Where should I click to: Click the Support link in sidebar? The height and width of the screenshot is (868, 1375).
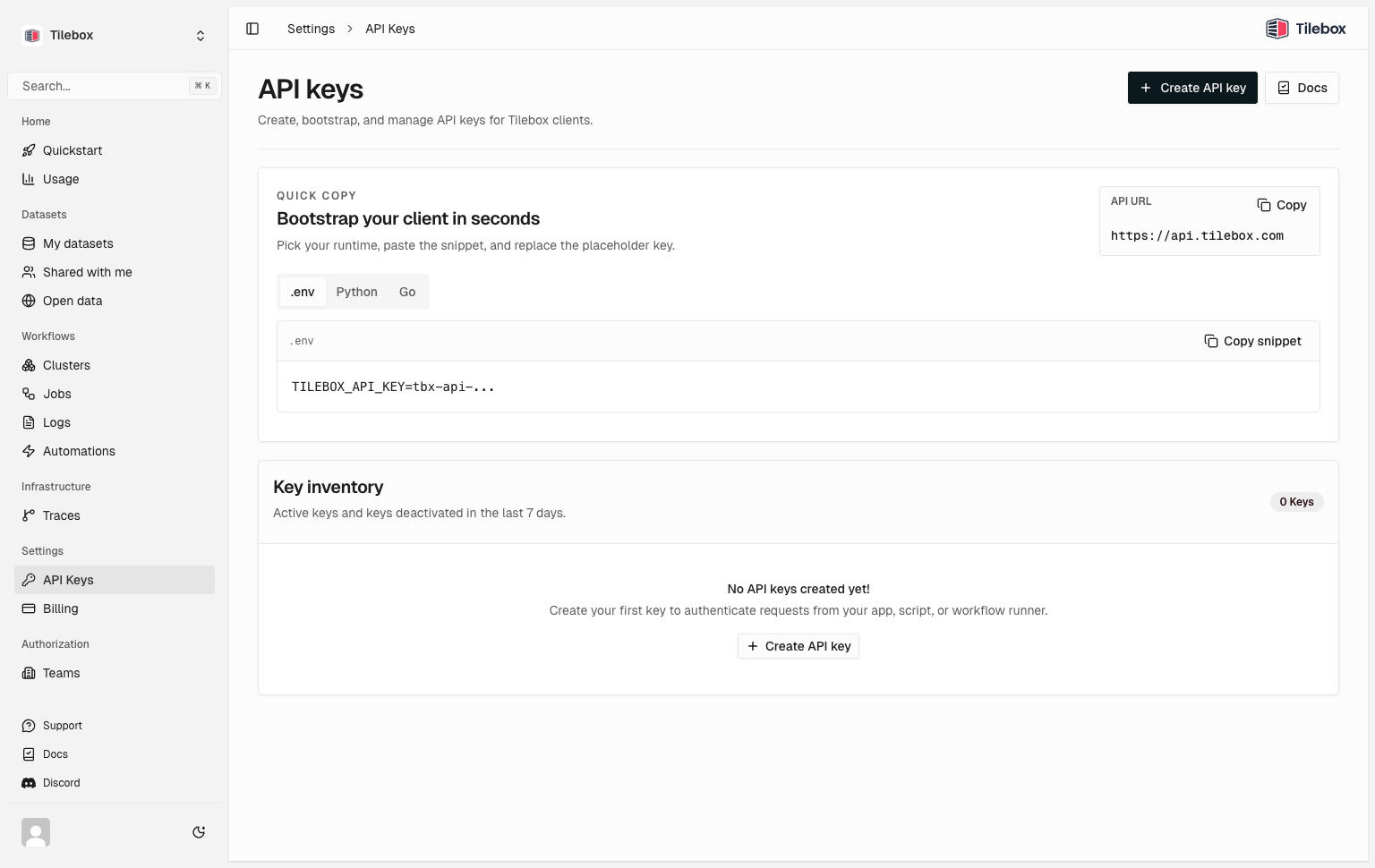(x=115, y=726)
